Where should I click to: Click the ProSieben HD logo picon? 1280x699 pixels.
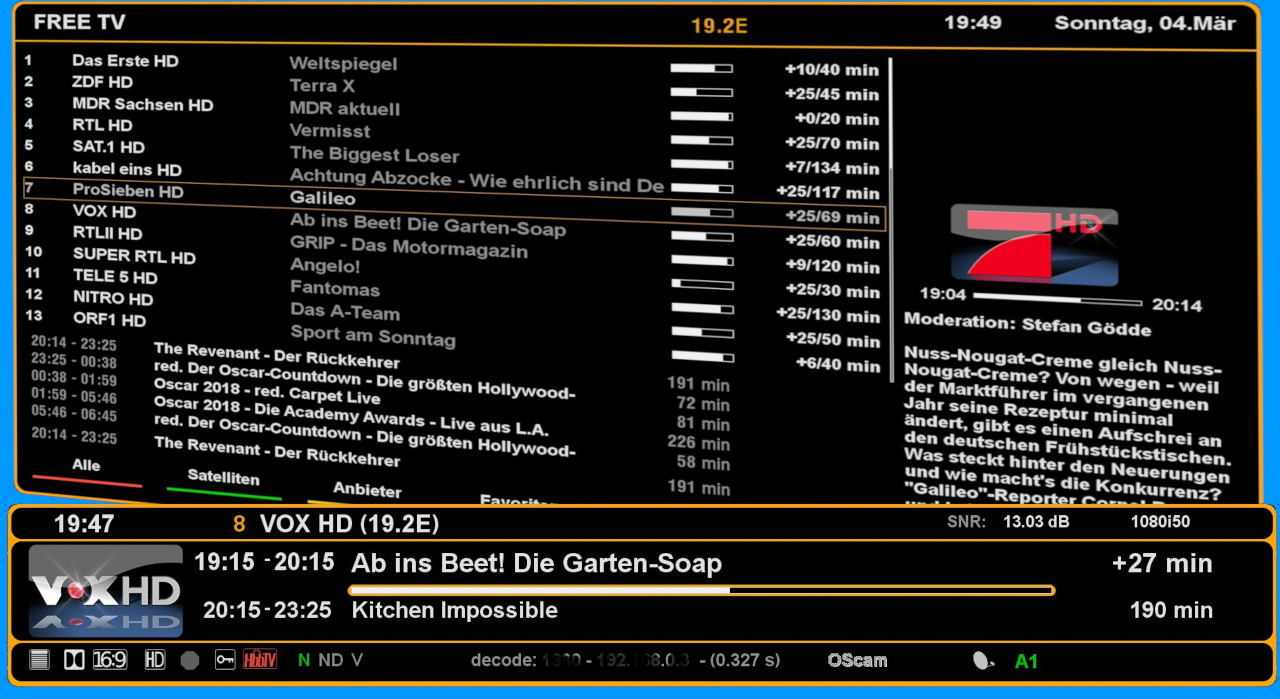[x=1032, y=243]
